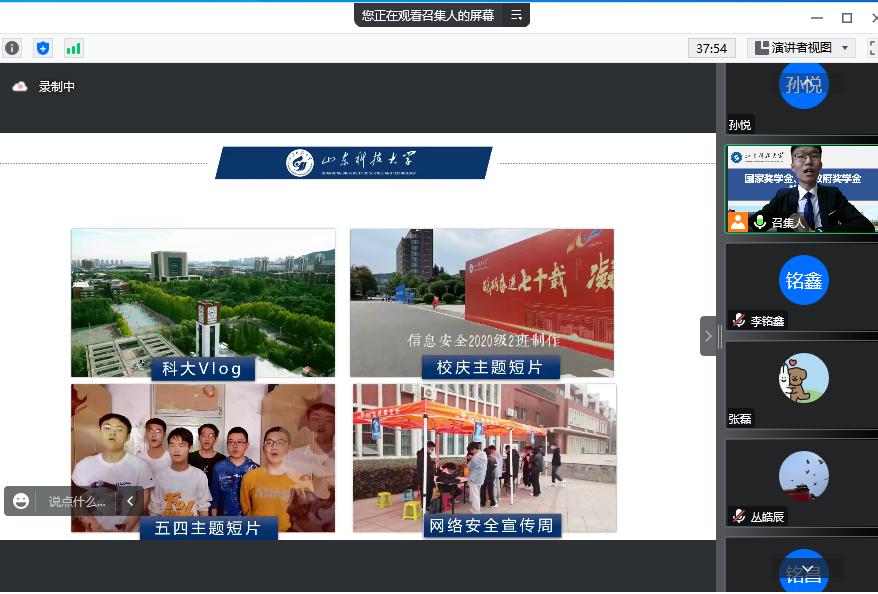Collapse the participant video sidebar handle
The height and width of the screenshot is (594, 878).
click(708, 336)
